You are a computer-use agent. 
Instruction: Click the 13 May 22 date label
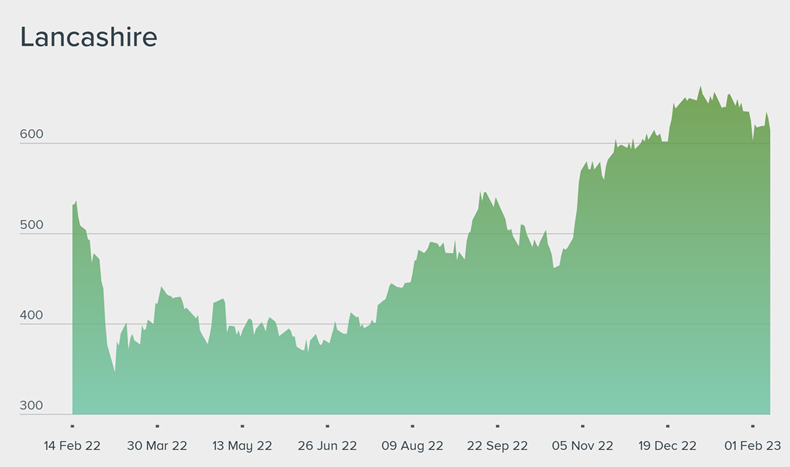click(243, 445)
